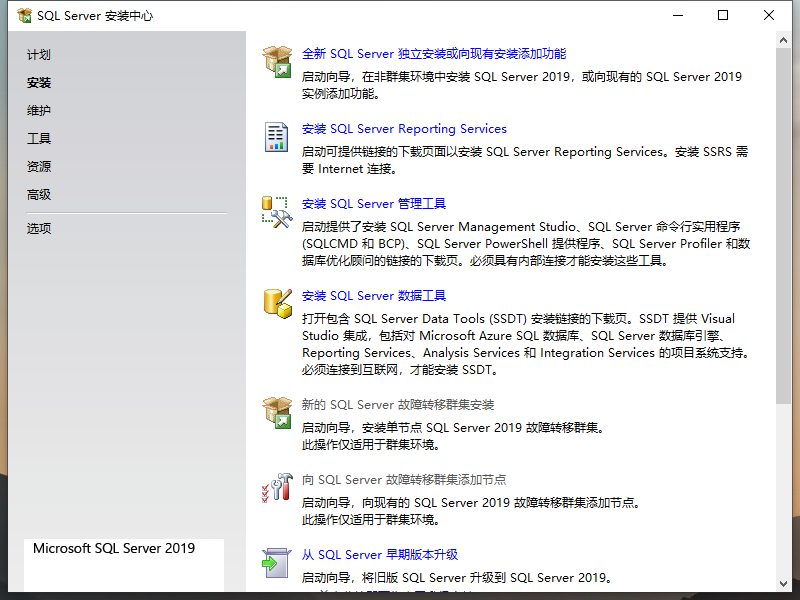Open 安装 SQL Server 数据工具 link
This screenshot has height=600, width=800.
click(x=373, y=295)
